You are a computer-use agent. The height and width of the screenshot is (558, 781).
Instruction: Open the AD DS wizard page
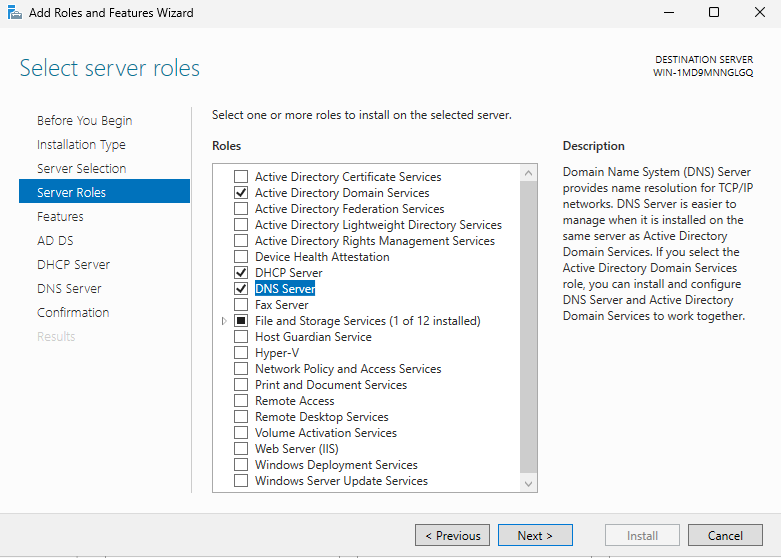pos(55,241)
